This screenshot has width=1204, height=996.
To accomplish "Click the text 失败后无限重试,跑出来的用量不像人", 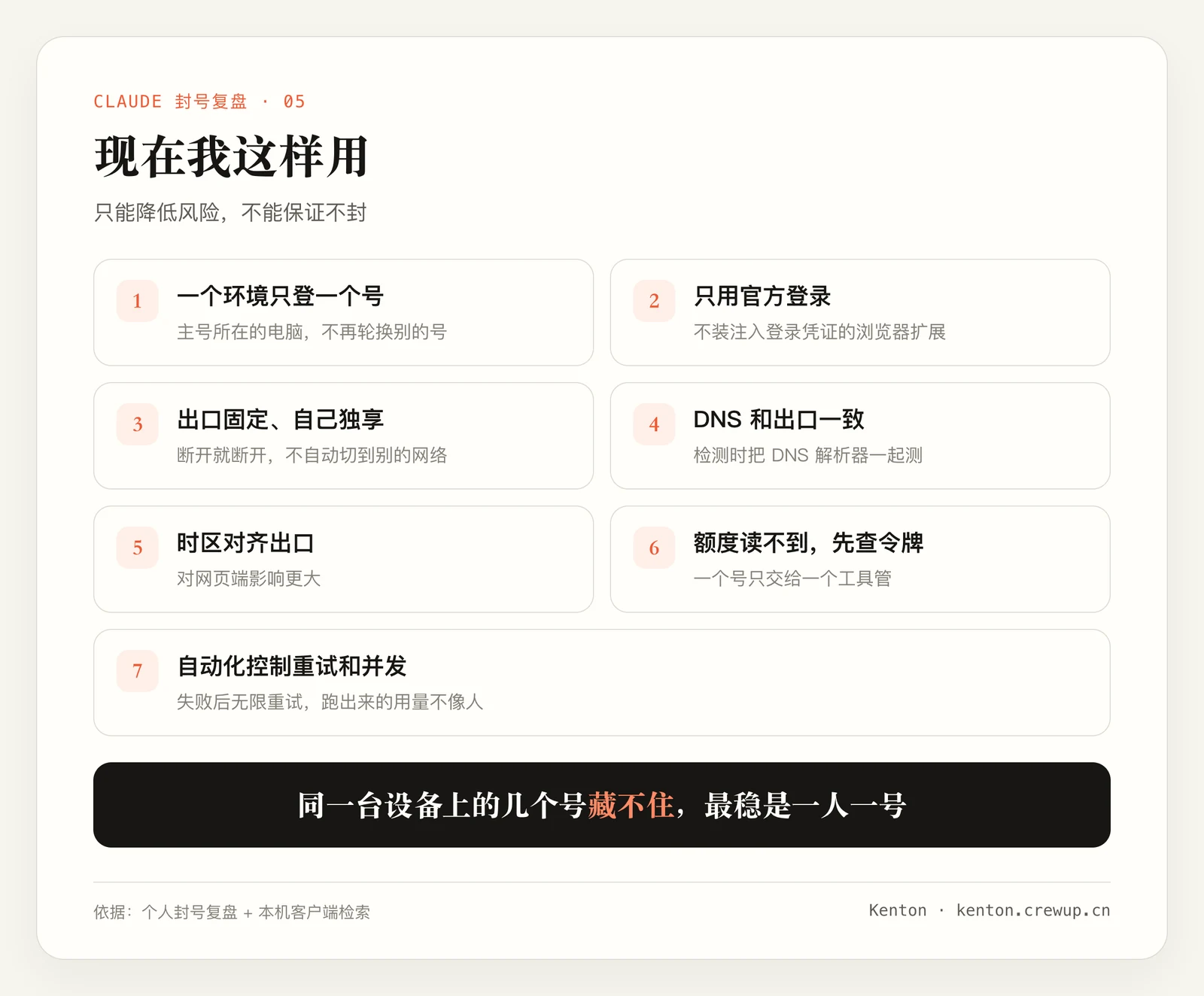I will [330, 702].
